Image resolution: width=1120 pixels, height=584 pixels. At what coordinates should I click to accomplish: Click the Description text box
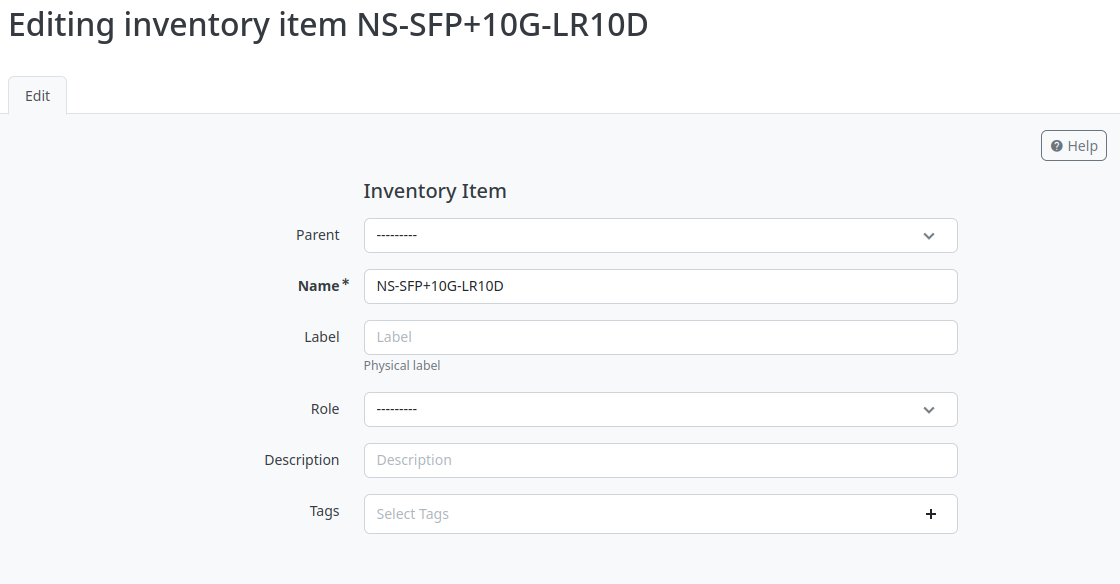[x=660, y=460]
